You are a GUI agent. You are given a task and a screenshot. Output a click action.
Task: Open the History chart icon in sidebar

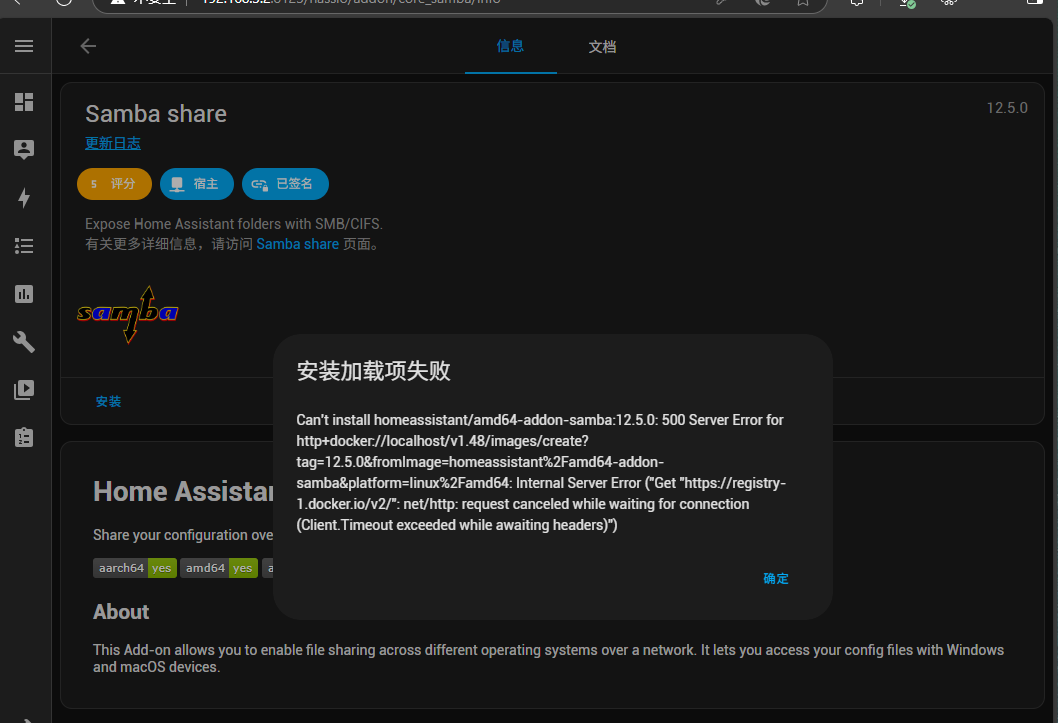click(x=24, y=294)
